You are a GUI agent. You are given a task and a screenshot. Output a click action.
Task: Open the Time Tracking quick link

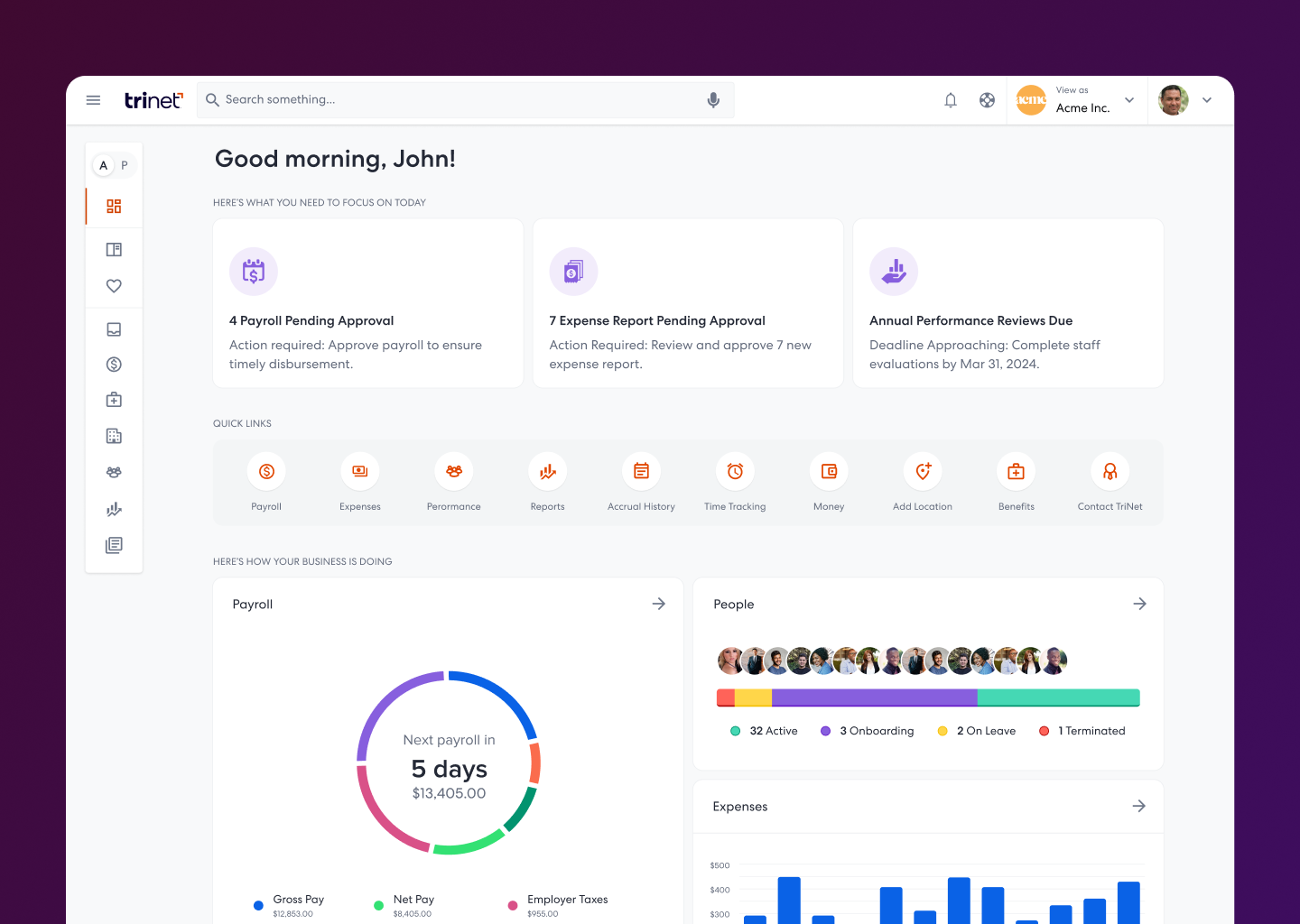[x=735, y=472]
